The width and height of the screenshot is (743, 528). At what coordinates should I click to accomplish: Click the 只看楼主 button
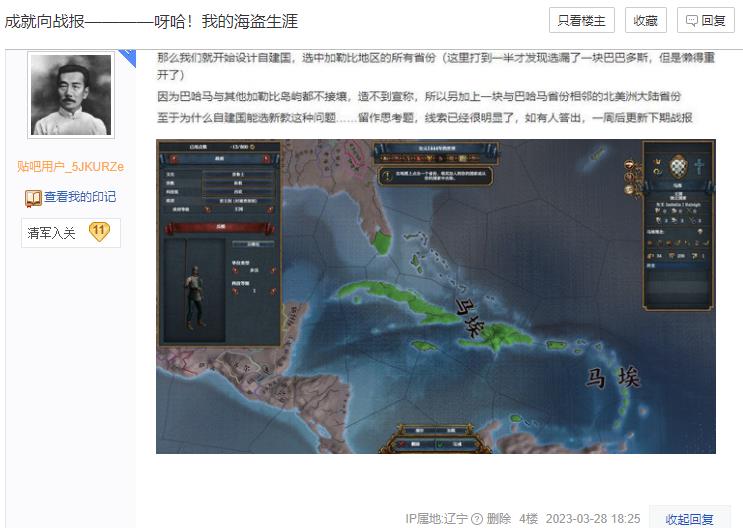581,20
